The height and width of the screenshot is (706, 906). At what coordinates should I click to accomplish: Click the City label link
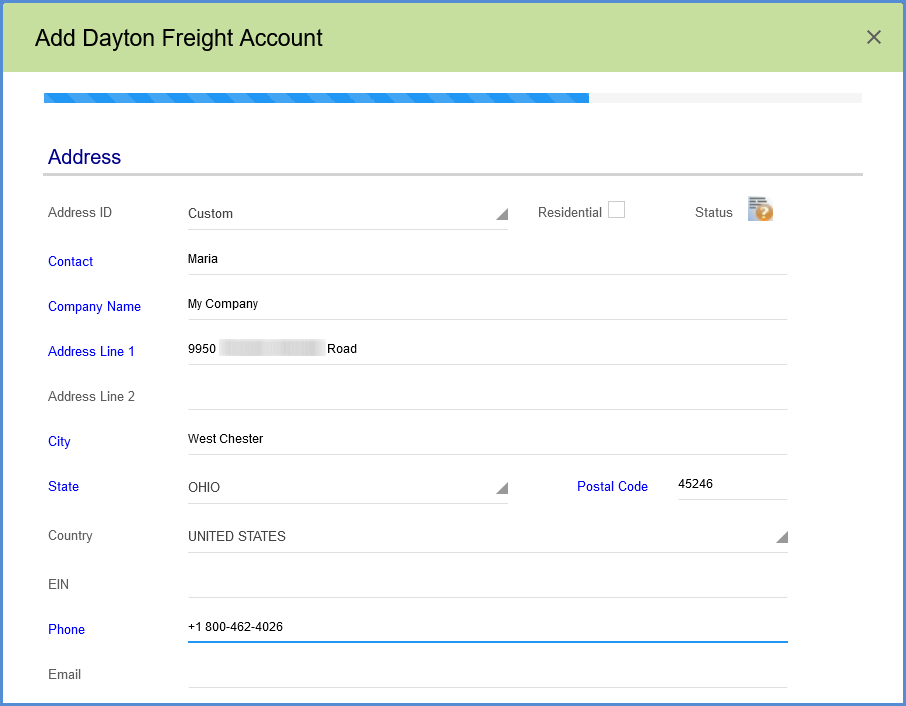[x=59, y=441]
